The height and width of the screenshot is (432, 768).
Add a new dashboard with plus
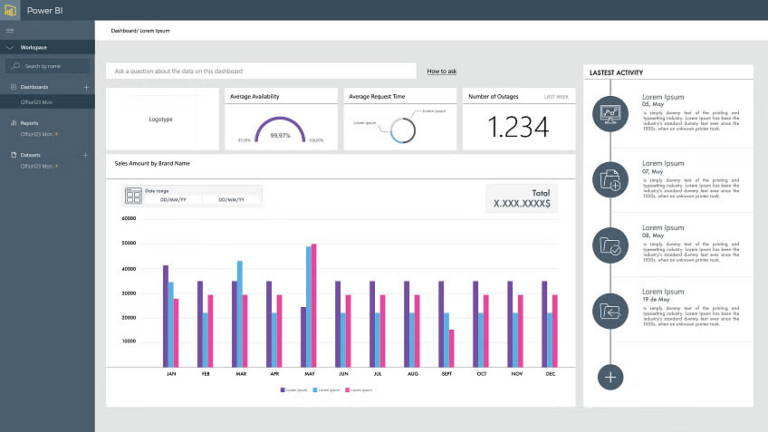[86, 87]
